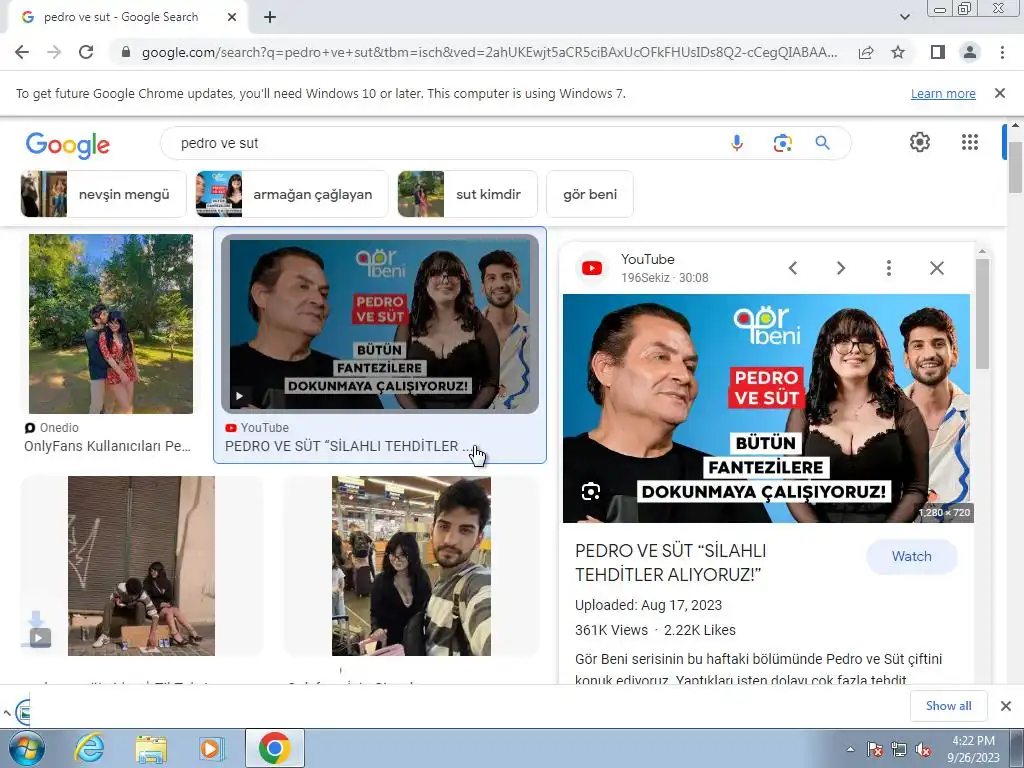Launch Internet Explorer from taskbar
This screenshot has height=768, width=1024.
coord(89,748)
